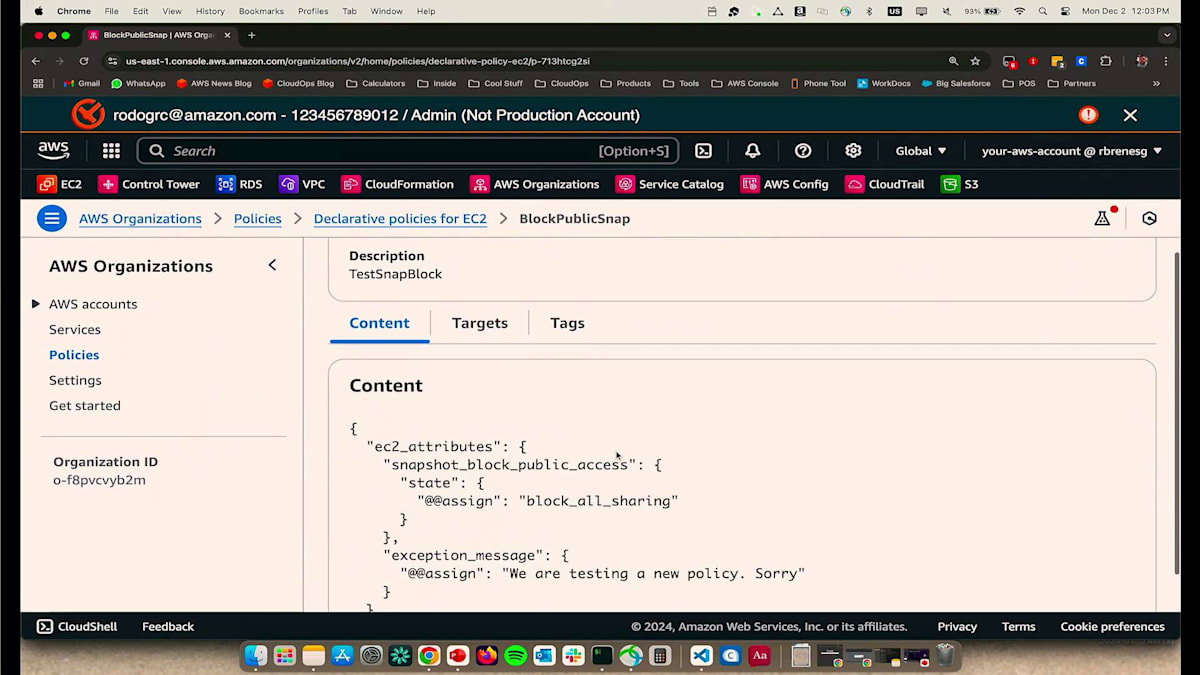
Task: Switch to the Tags tab
Action: [x=567, y=323]
